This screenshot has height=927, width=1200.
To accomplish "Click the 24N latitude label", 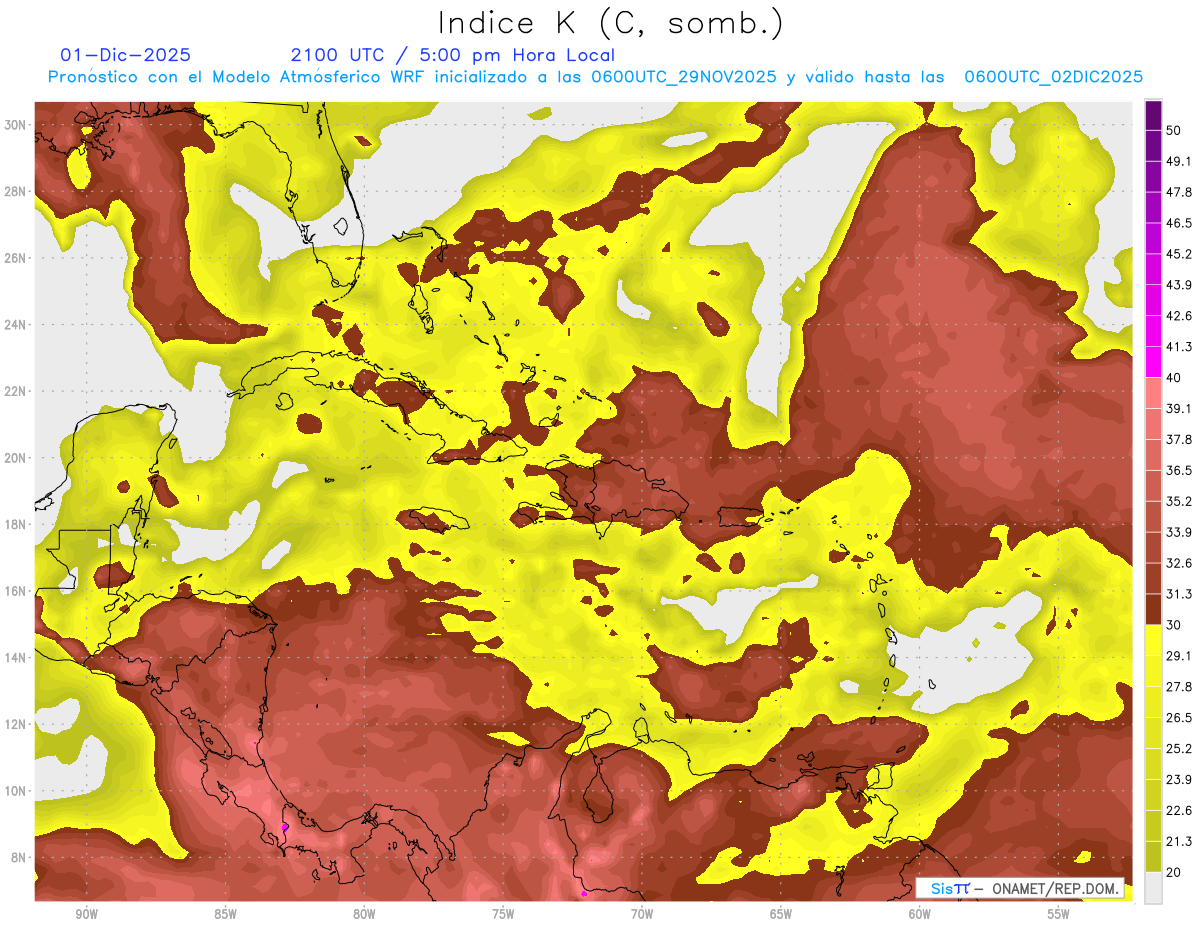I will click(17, 324).
